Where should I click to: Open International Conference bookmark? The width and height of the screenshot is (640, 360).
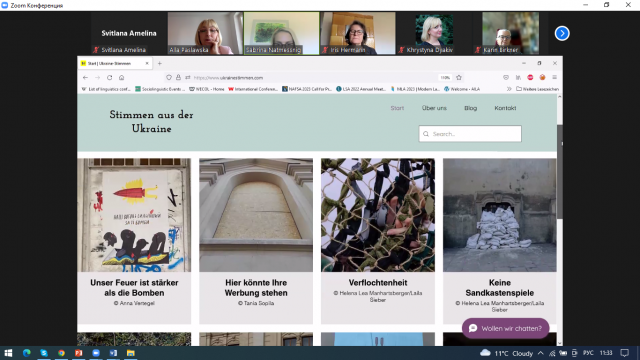point(253,89)
